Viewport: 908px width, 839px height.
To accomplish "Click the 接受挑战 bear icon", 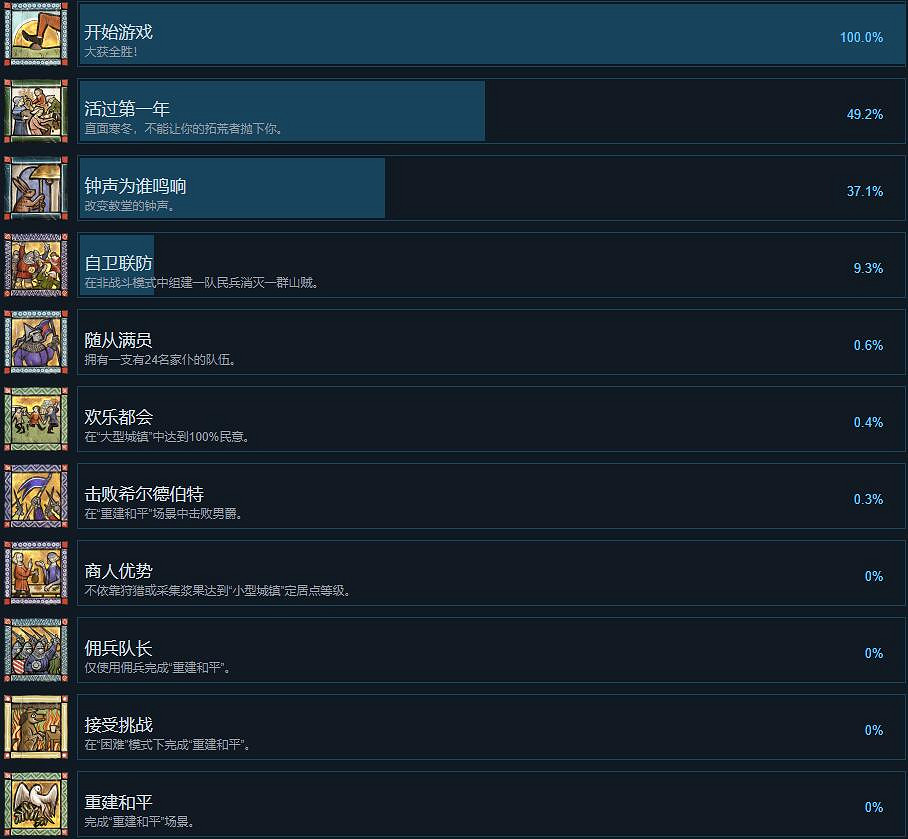I will pyautogui.click(x=36, y=727).
